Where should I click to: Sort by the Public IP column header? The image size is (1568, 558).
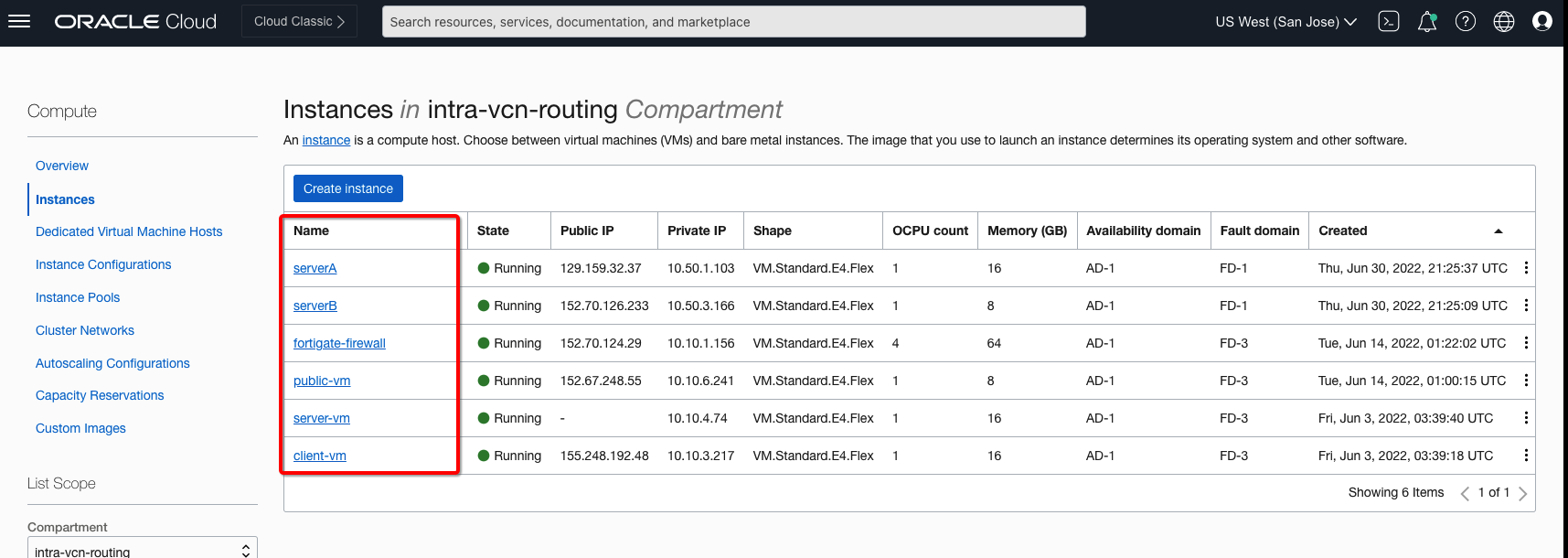pyautogui.click(x=587, y=231)
